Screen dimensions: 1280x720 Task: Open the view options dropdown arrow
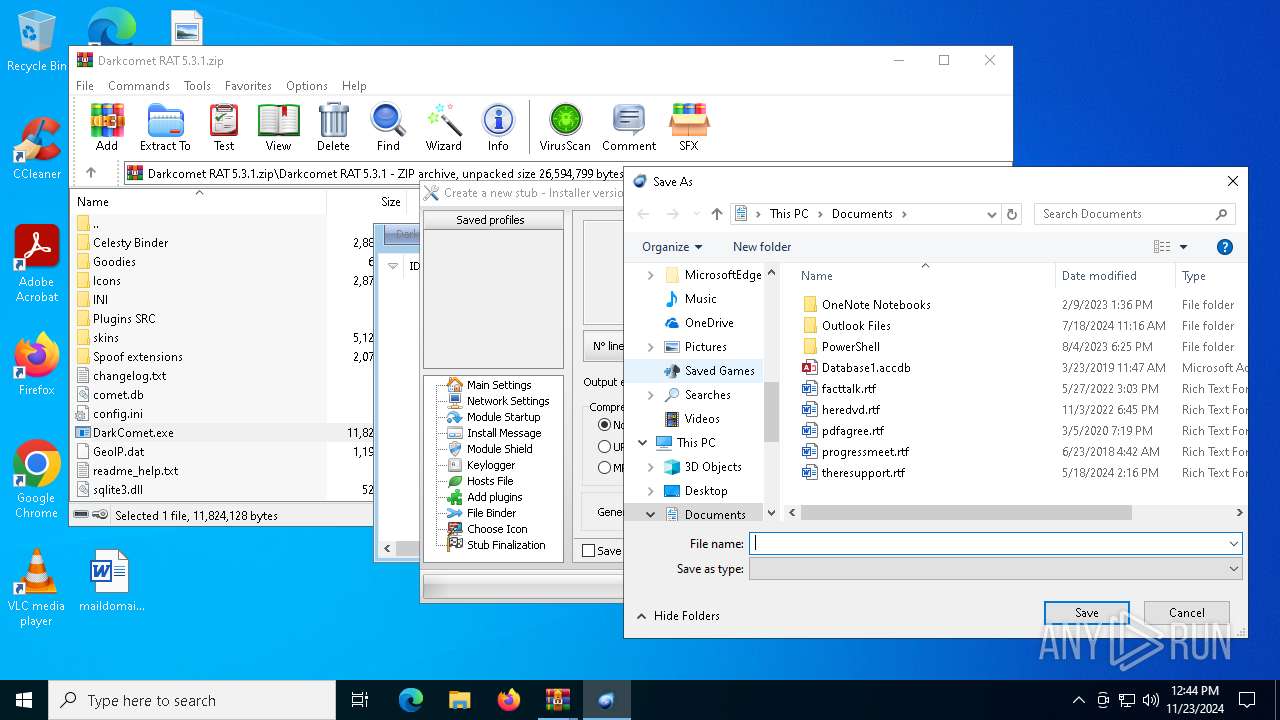pyautogui.click(x=1184, y=247)
